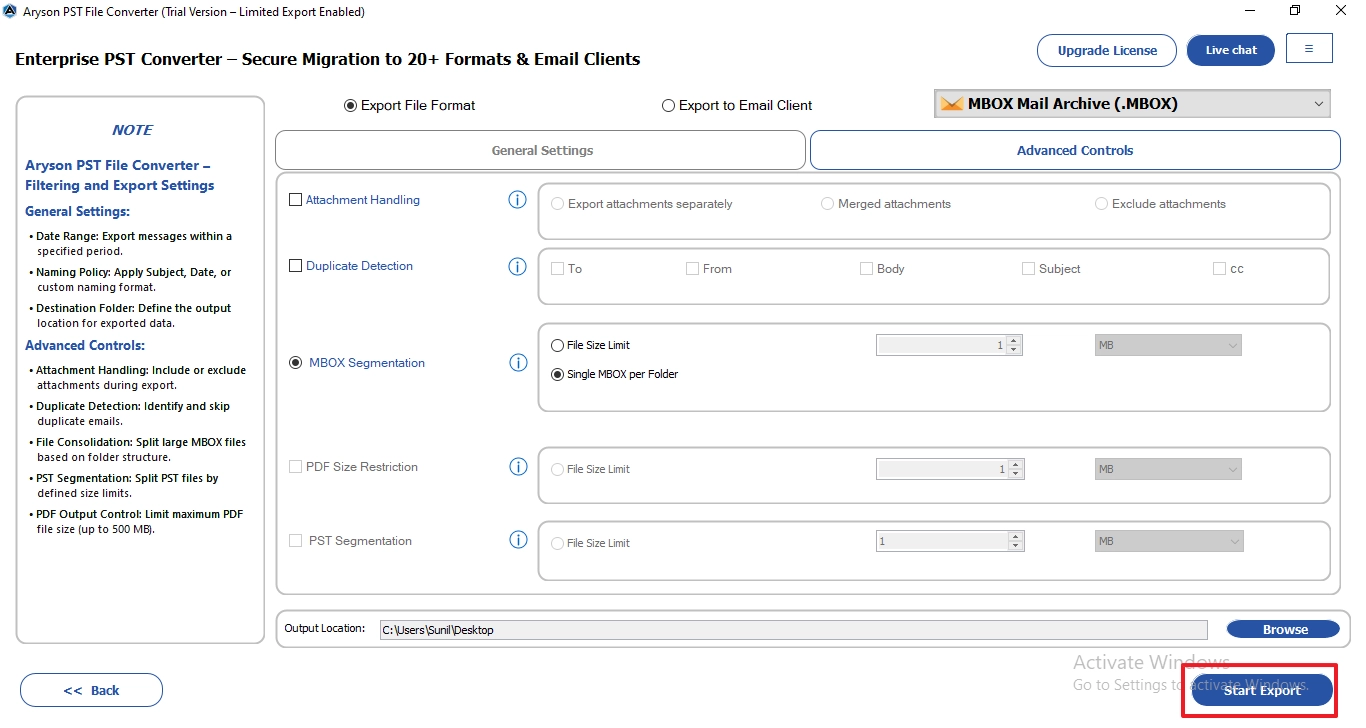The height and width of the screenshot is (728, 1366).
Task: Open MB unit dropdown in MBOX Segmentation
Action: coord(1167,345)
